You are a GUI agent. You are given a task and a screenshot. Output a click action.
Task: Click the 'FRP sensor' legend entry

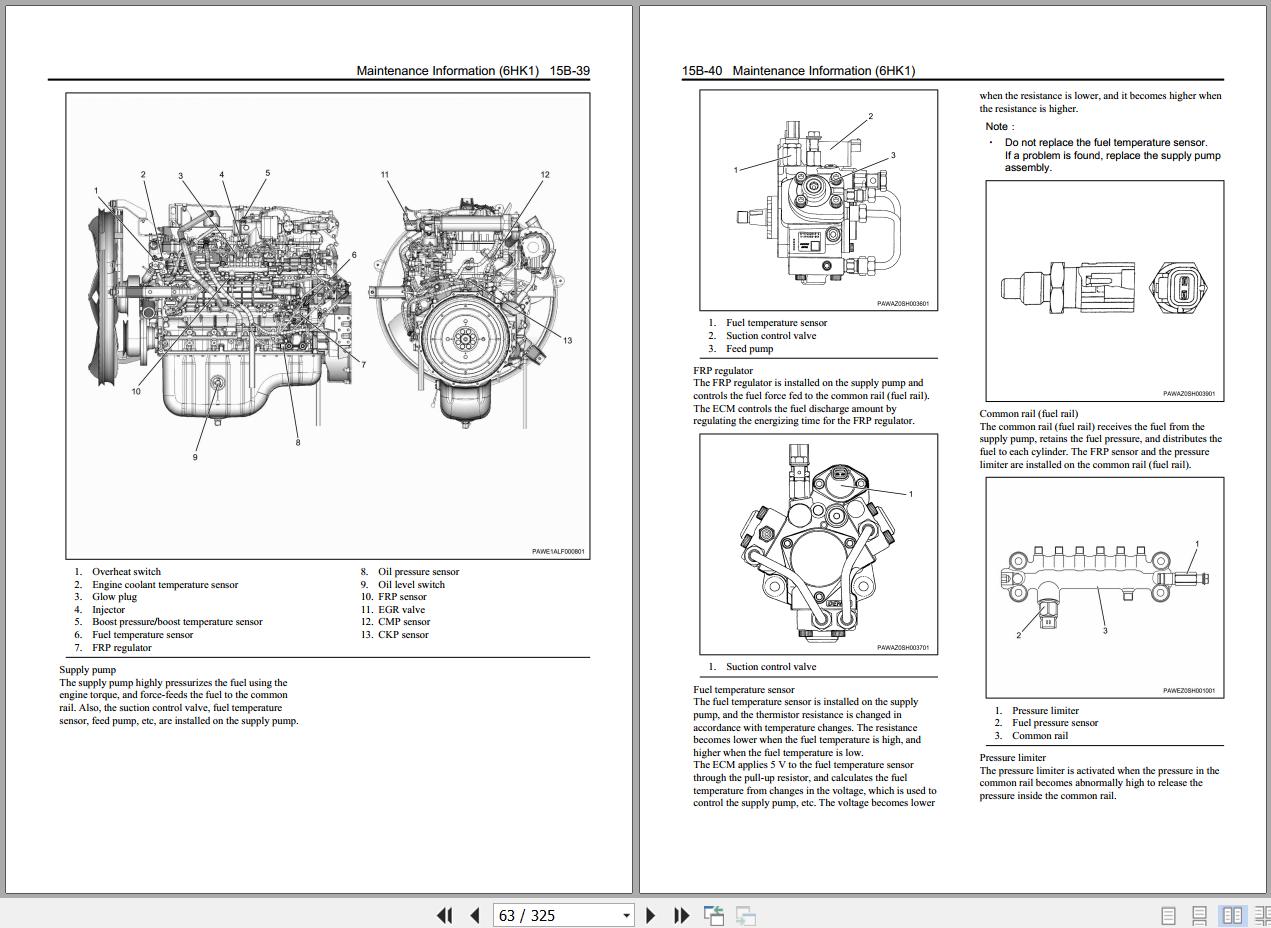[x=402, y=597]
